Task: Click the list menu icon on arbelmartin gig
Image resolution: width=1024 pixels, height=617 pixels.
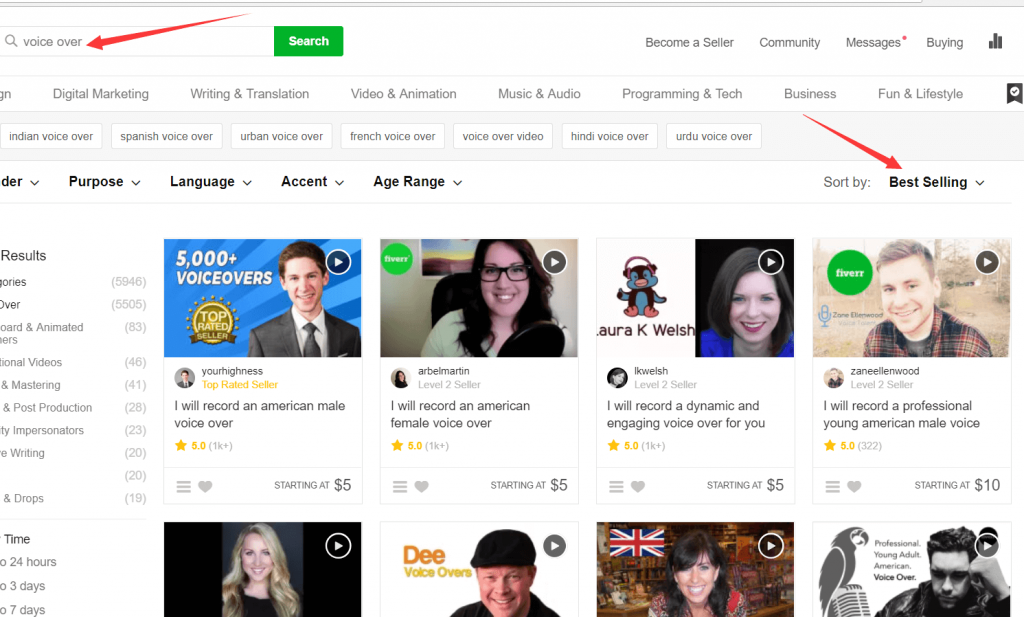Action: pos(400,486)
